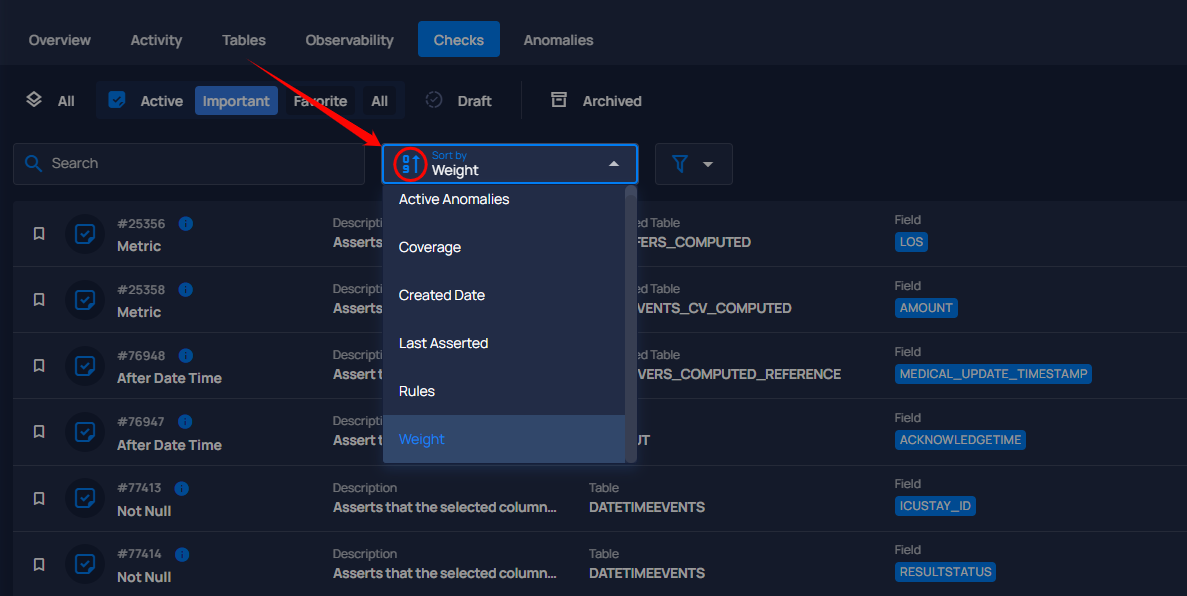
Task: Click check status icon for #77414
Action: [85, 564]
